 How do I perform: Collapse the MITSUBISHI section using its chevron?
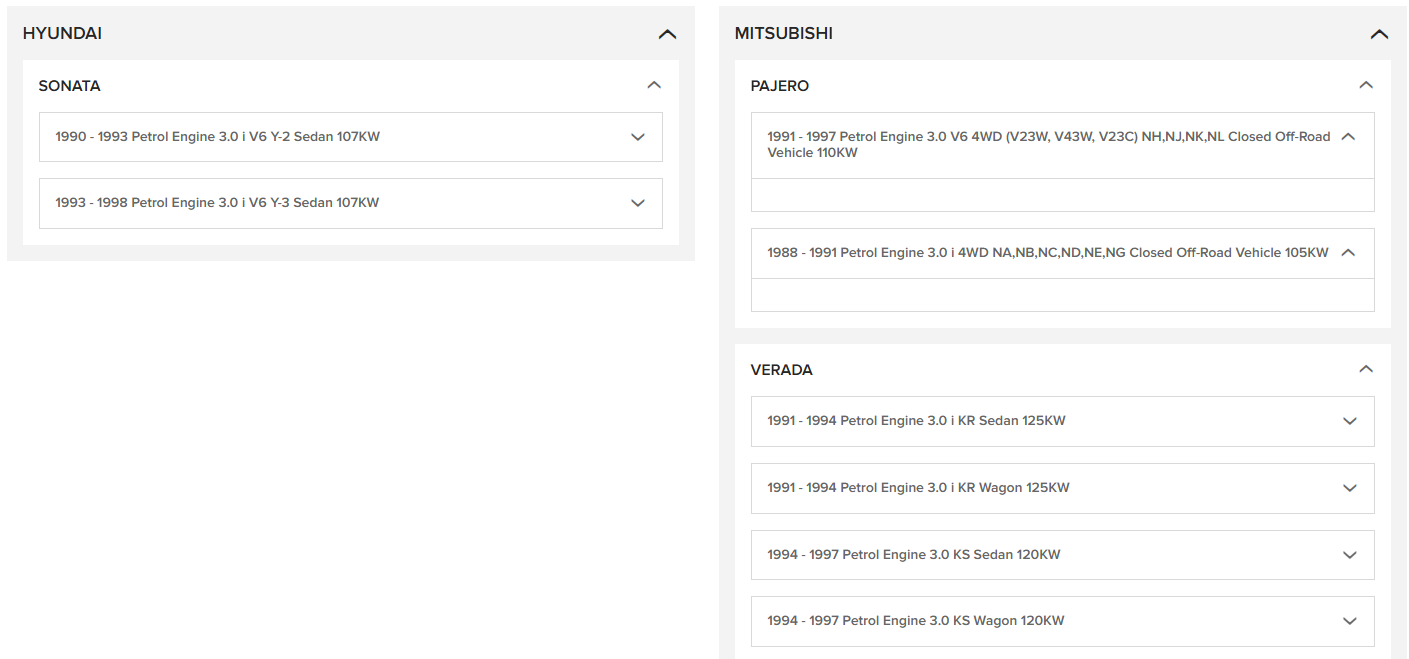(1379, 34)
